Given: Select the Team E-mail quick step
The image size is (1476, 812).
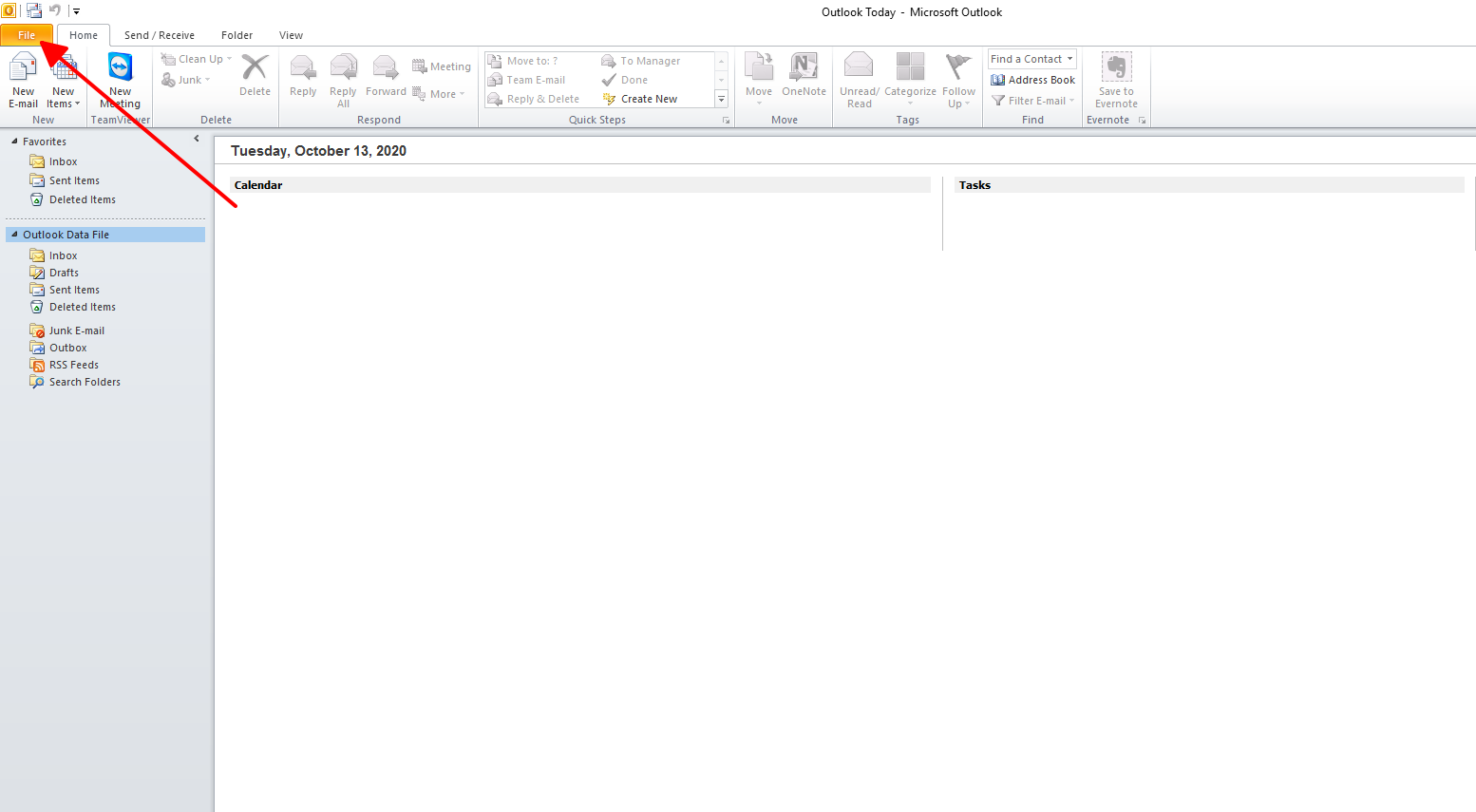Looking at the screenshot, I should (x=527, y=80).
